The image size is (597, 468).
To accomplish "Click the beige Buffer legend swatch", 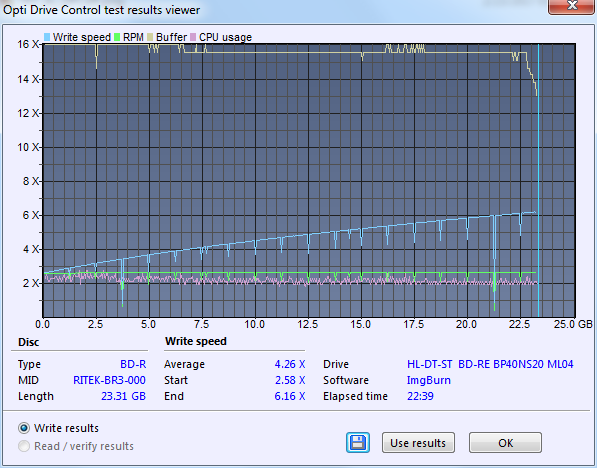I will (150, 37).
